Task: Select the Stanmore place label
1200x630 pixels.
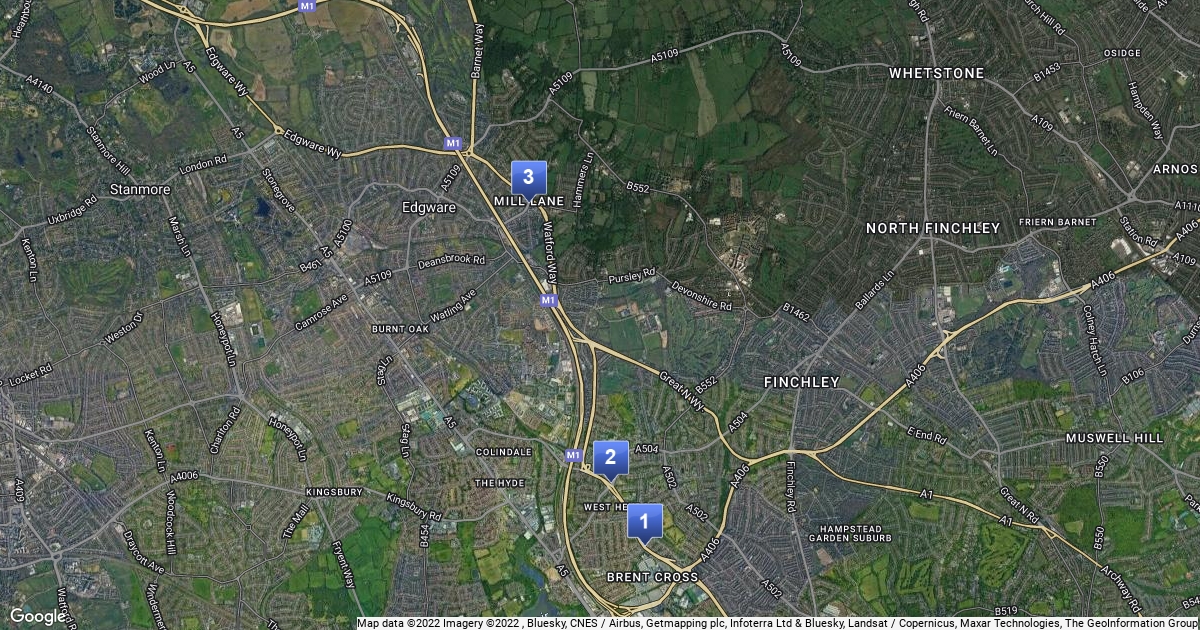Action: [x=140, y=188]
